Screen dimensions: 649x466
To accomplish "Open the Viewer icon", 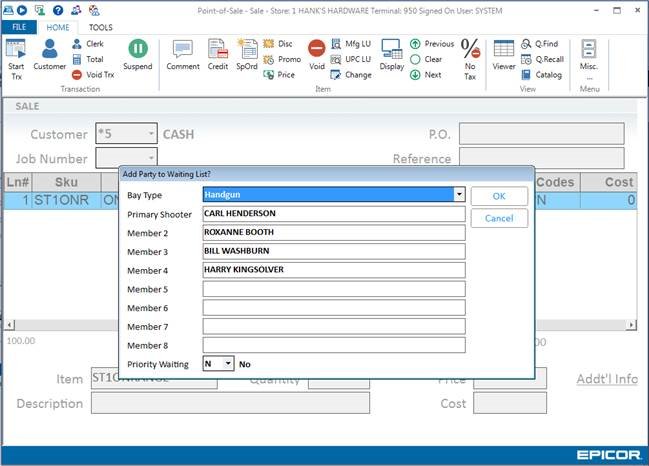I will 504,50.
